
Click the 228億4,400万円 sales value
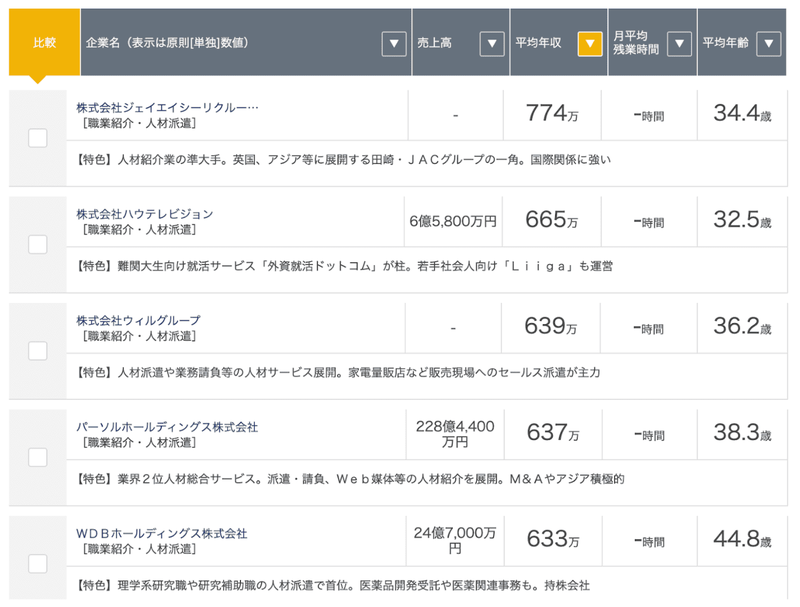pyautogui.click(x=455, y=434)
